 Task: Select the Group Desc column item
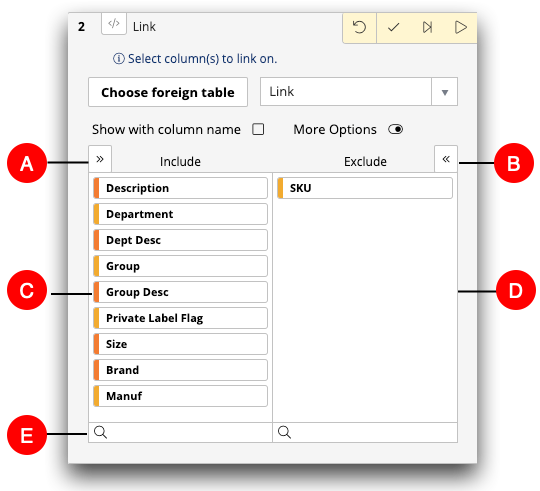point(180,292)
